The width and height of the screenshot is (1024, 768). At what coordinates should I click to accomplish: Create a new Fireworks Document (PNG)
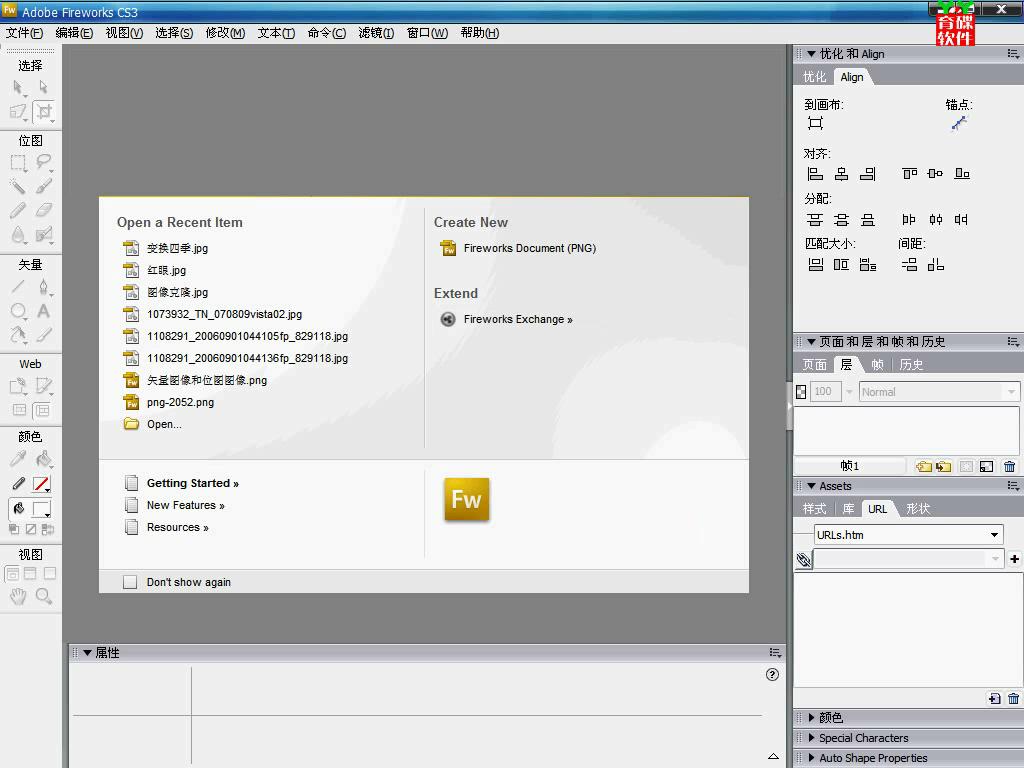tap(530, 248)
